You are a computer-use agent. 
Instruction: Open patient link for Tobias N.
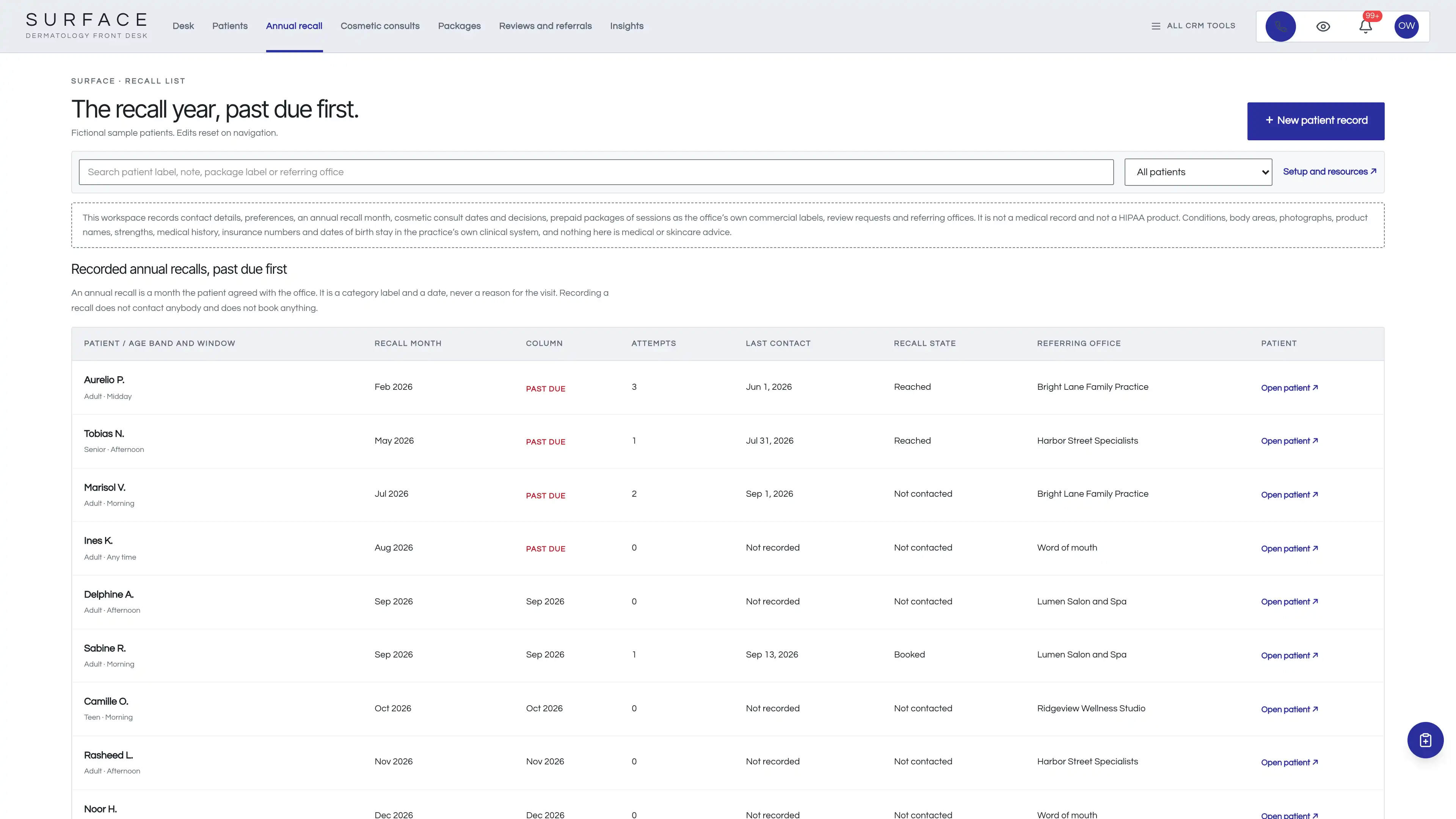[1289, 441]
